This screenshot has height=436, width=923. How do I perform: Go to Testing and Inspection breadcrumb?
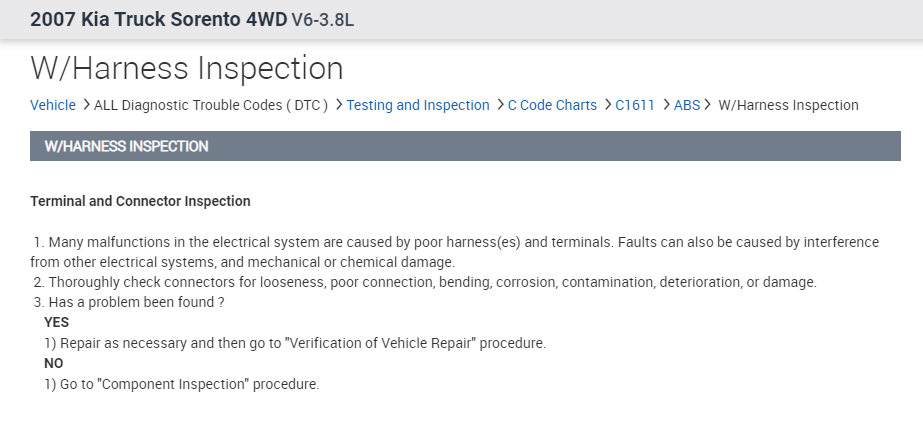[x=418, y=105]
